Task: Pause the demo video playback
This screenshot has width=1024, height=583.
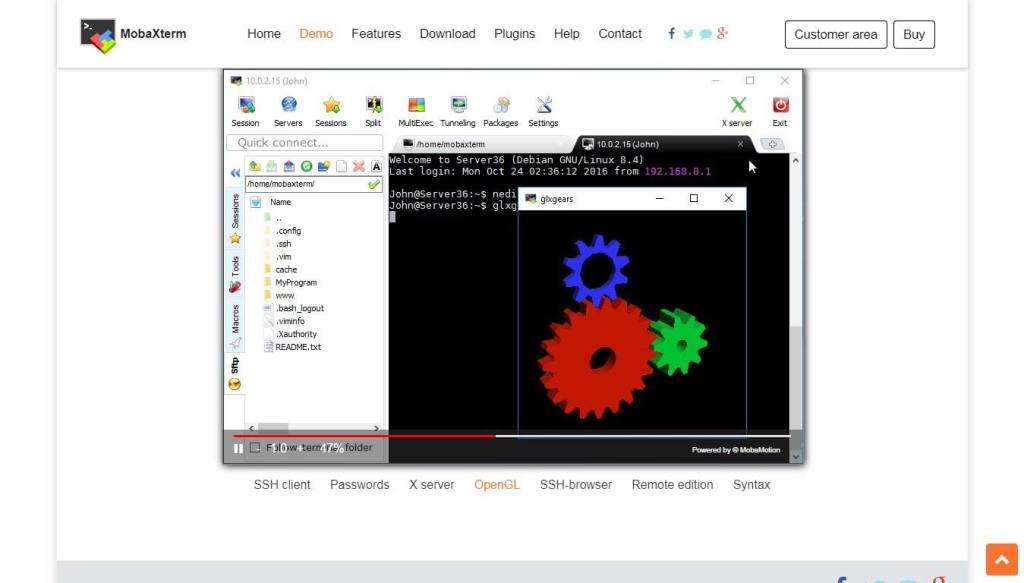Action: 238,449
